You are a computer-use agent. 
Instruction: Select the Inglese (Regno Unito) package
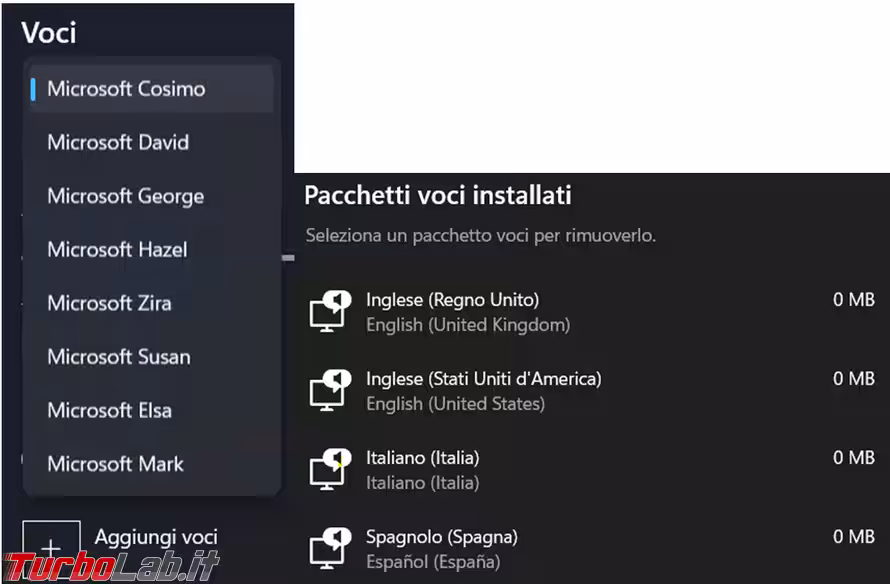452,300
